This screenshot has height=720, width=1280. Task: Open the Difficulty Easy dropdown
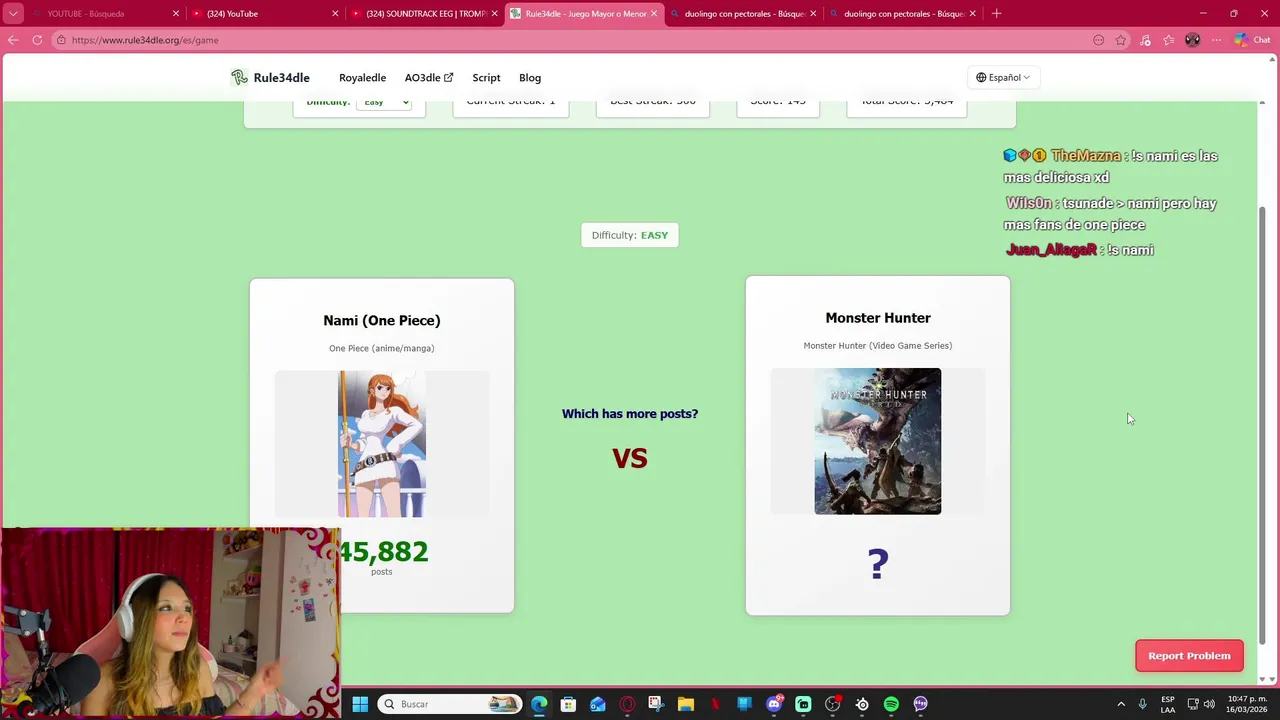(384, 102)
